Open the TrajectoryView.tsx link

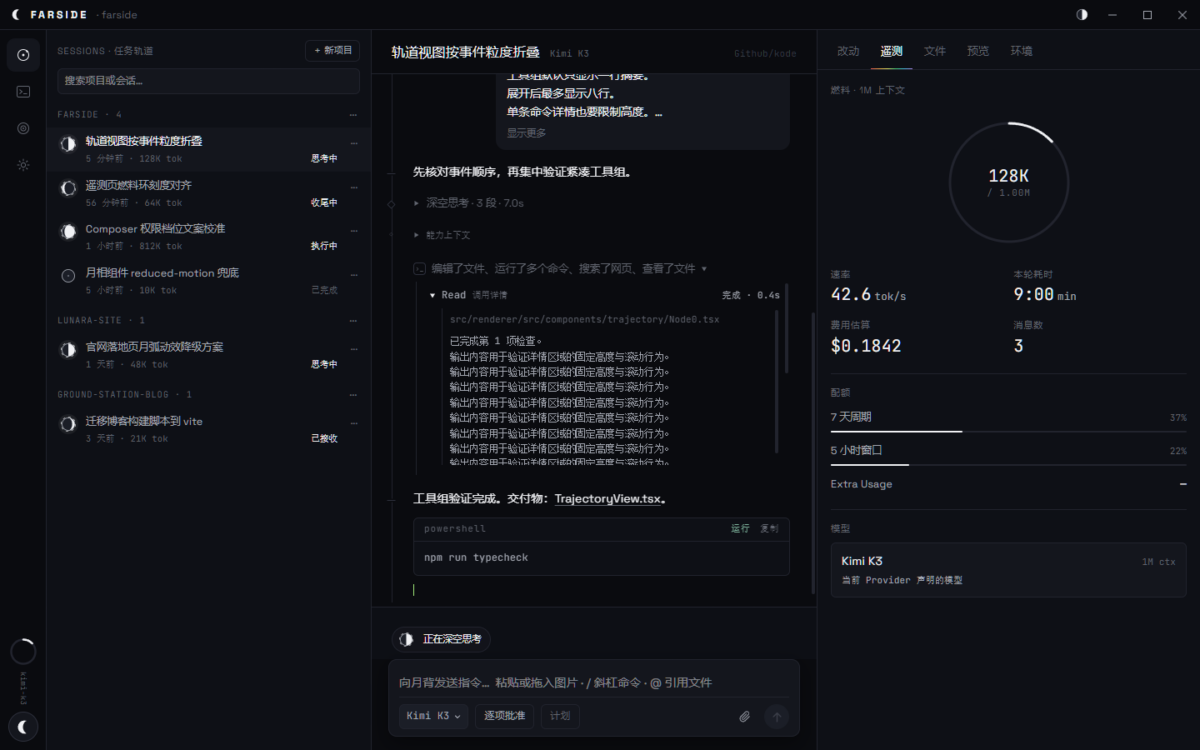608,498
